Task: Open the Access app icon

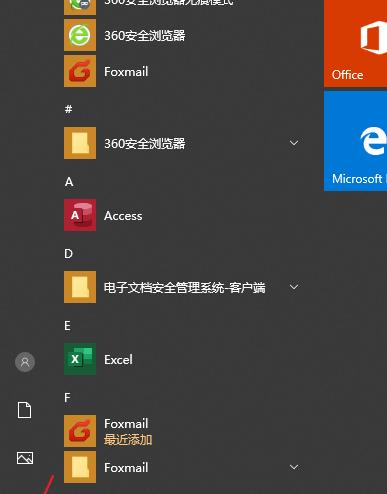Action: (80, 215)
